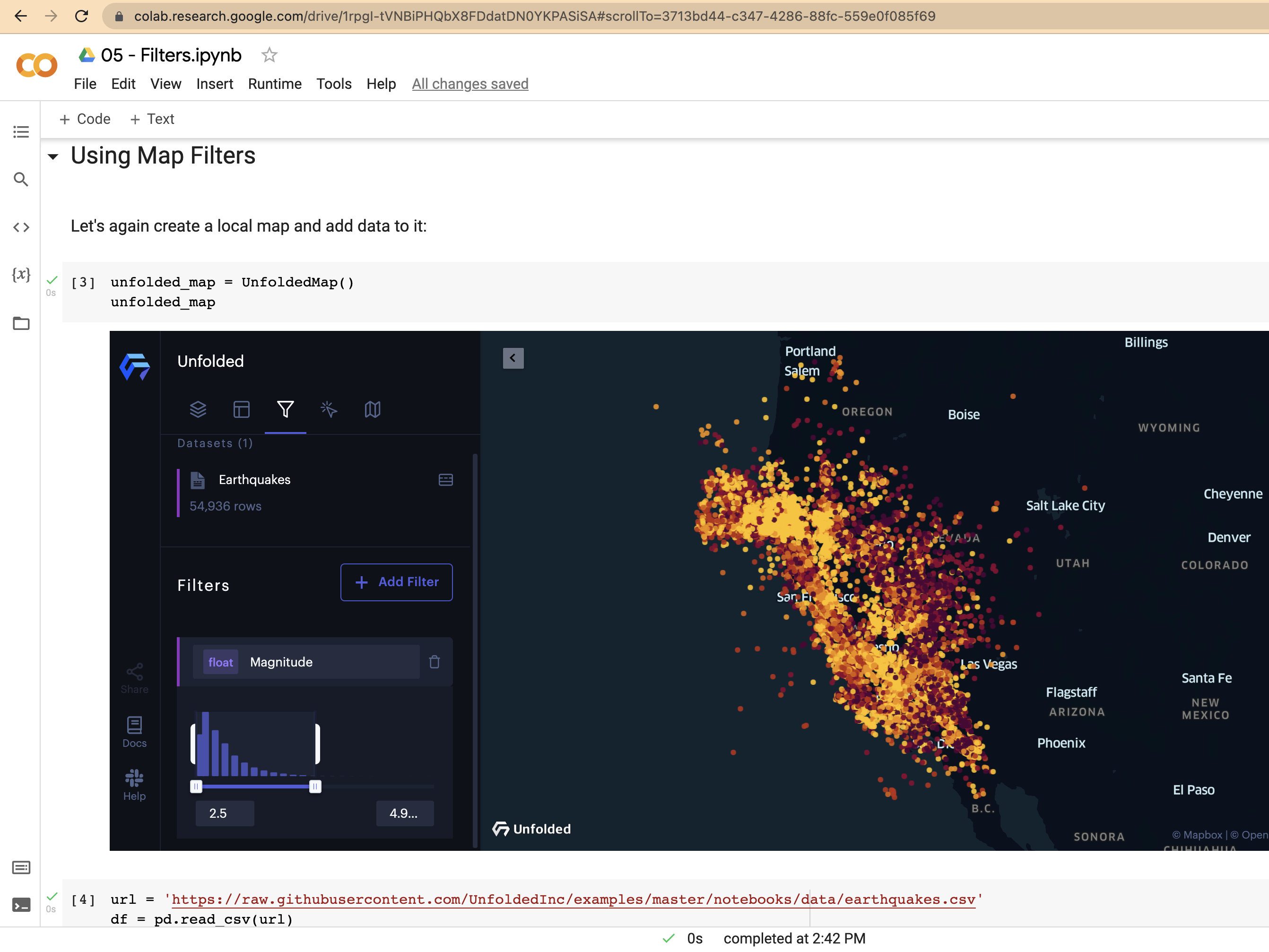Collapse the Using Map Filters section
Screen dimensions: 1269x952
click(x=53, y=156)
